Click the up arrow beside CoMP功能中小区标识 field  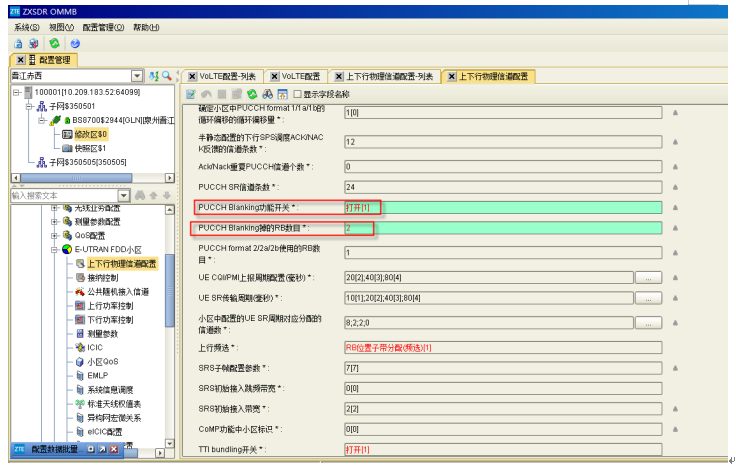[675, 429]
